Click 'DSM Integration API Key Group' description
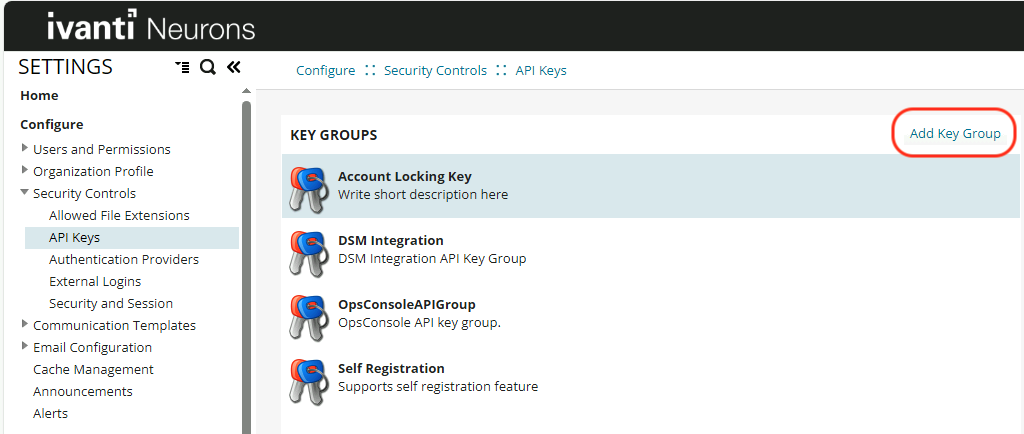Screen dimensions: 1024x434 [x=432, y=258]
